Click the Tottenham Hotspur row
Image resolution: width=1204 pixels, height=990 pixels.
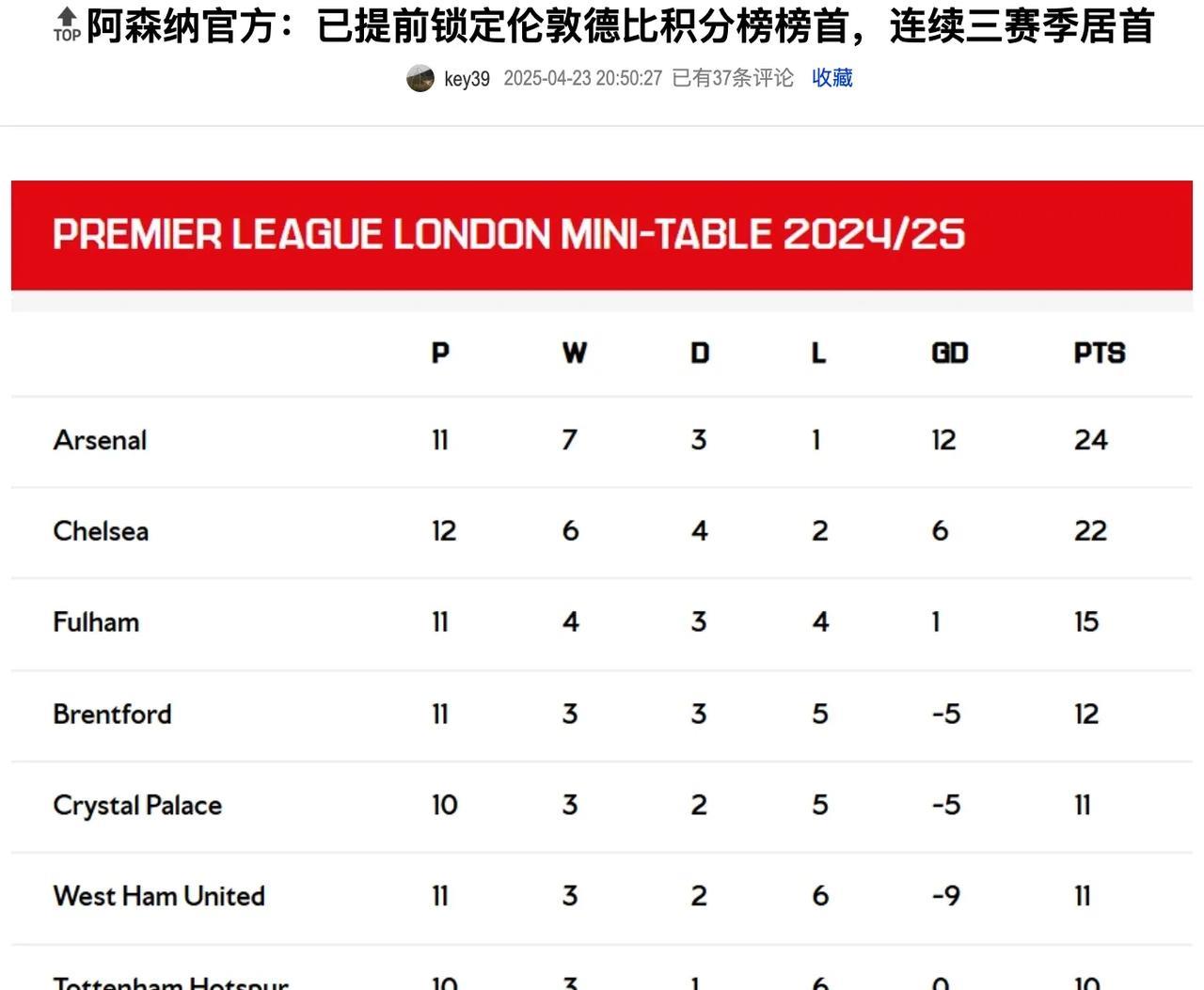click(602, 968)
